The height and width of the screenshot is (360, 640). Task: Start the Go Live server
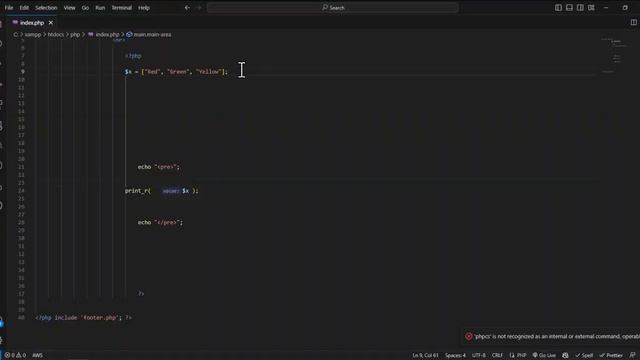coord(544,356)
